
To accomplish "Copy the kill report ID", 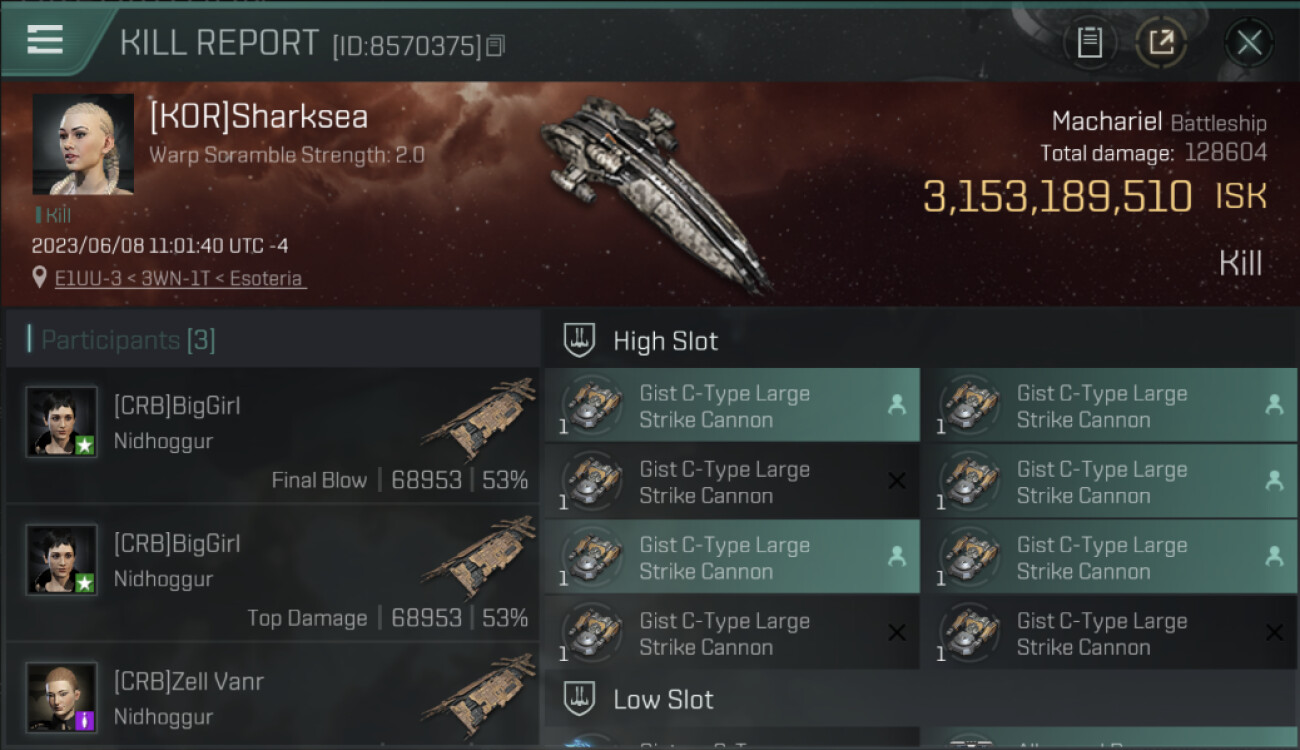I will coord(496,46).
